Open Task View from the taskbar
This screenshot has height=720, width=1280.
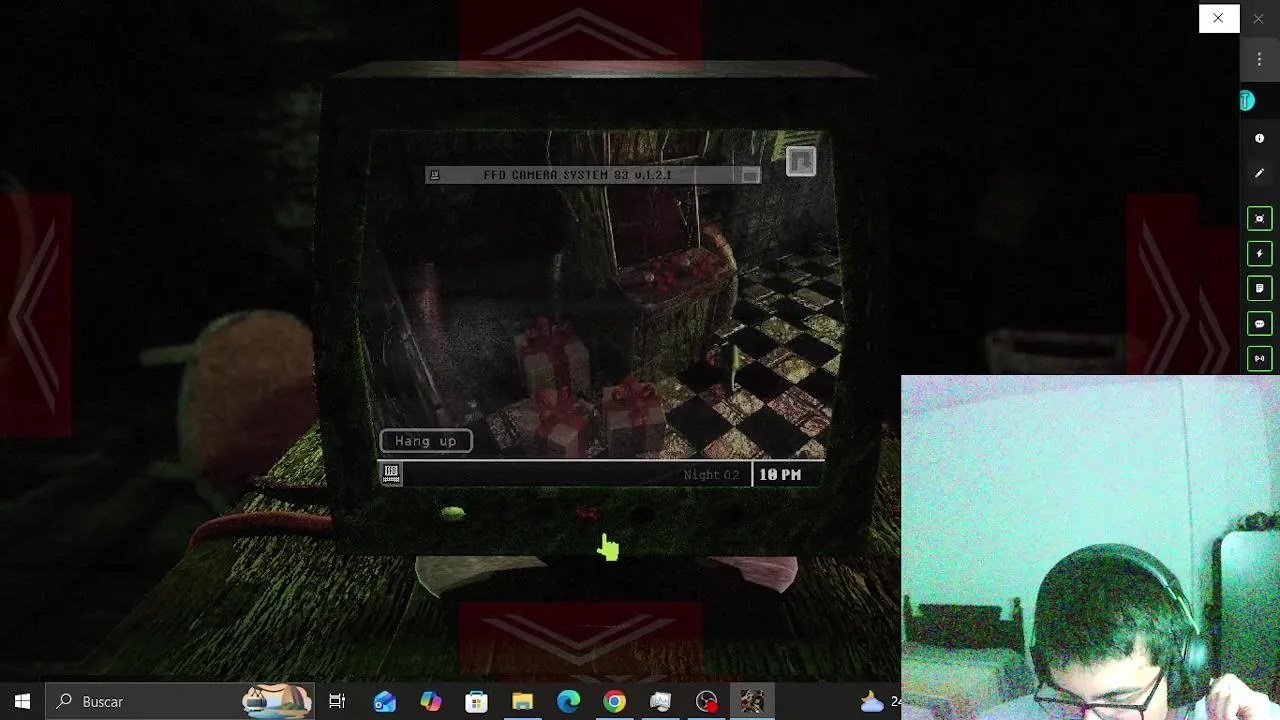[337, 702]
